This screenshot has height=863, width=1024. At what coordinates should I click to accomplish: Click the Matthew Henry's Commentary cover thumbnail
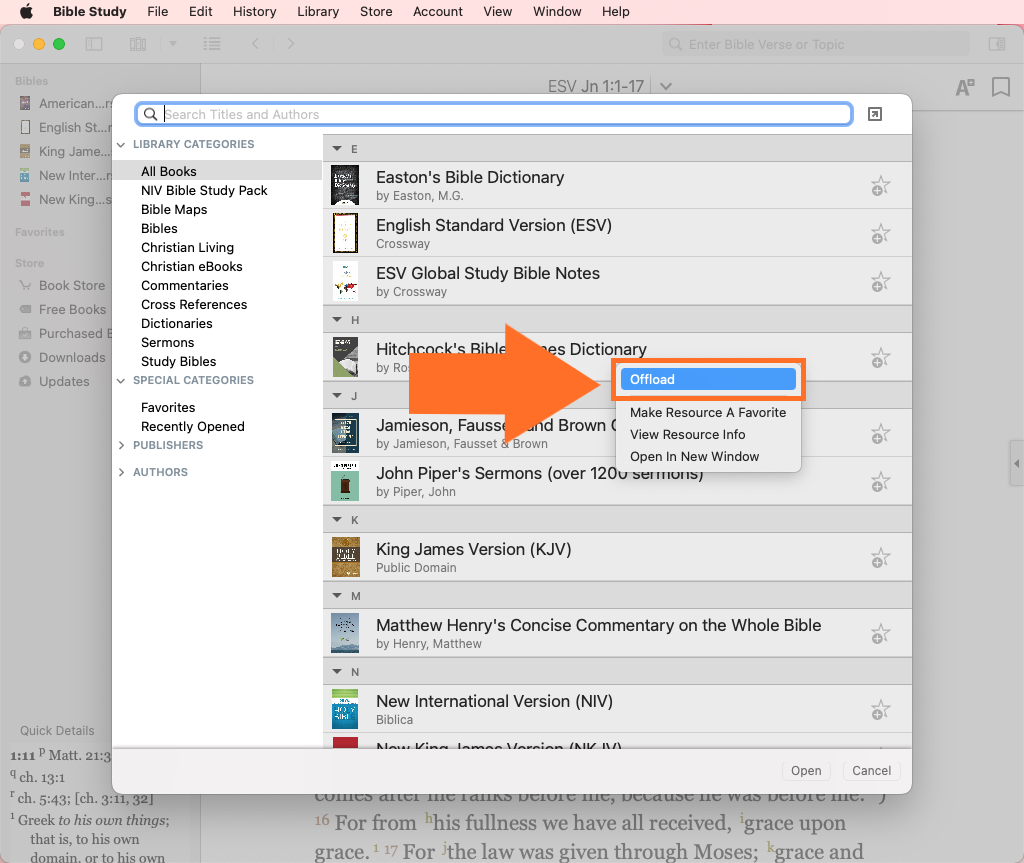point(345,634)
